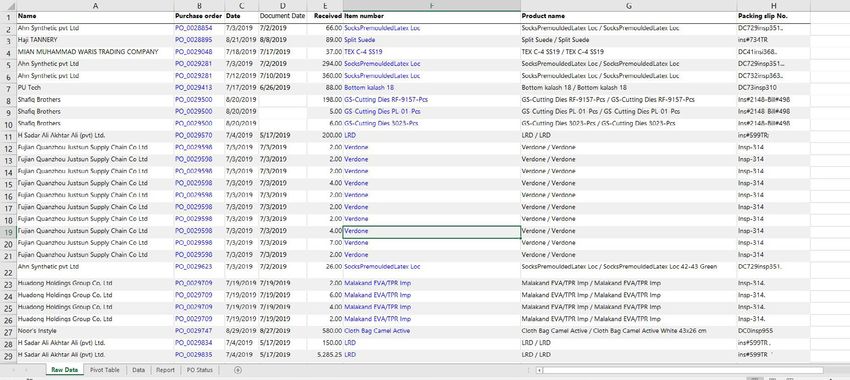Switch to the Report sheet tab
Viewport: 850px width, 380px height.
[165, 370]
